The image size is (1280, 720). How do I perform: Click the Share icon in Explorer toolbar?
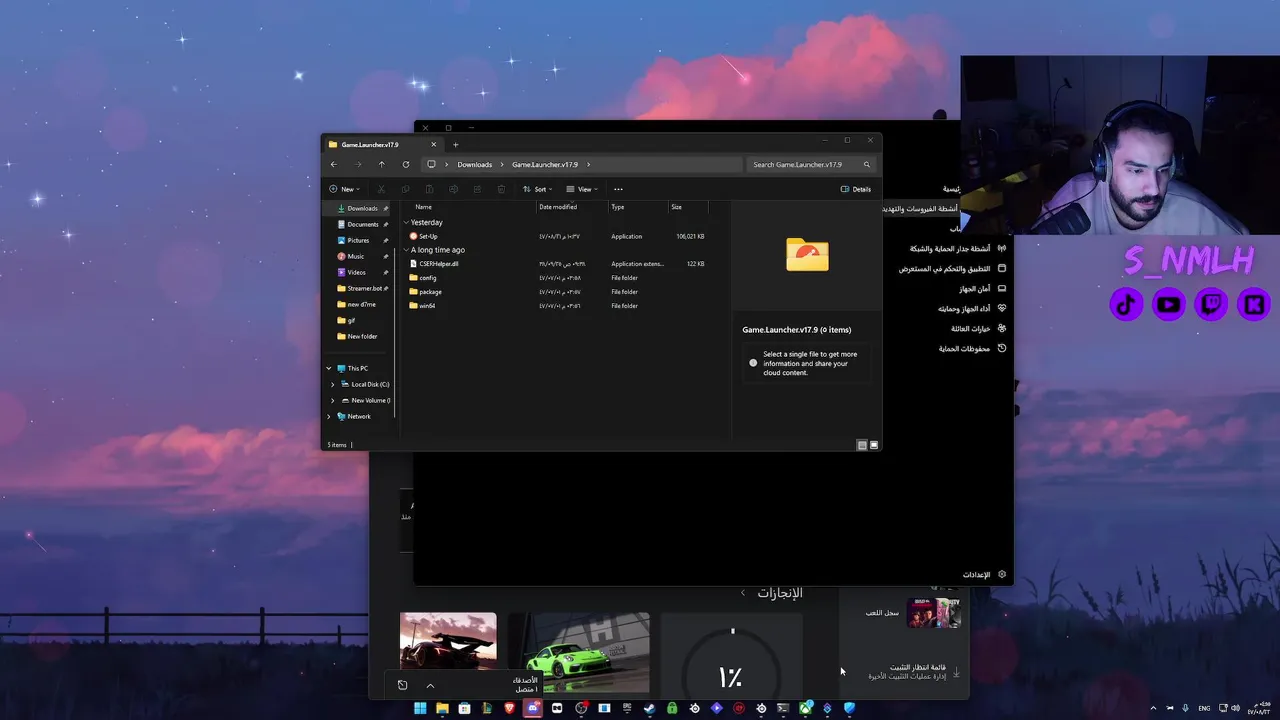pyautogui.click(x=477, y=189)
